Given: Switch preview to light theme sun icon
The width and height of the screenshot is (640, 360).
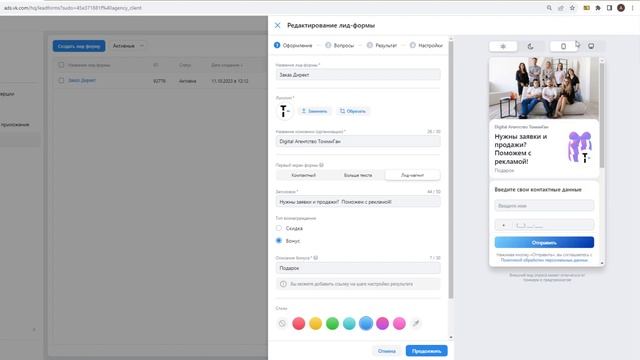Looking at the screenshot, I should (x=503, y=47).
